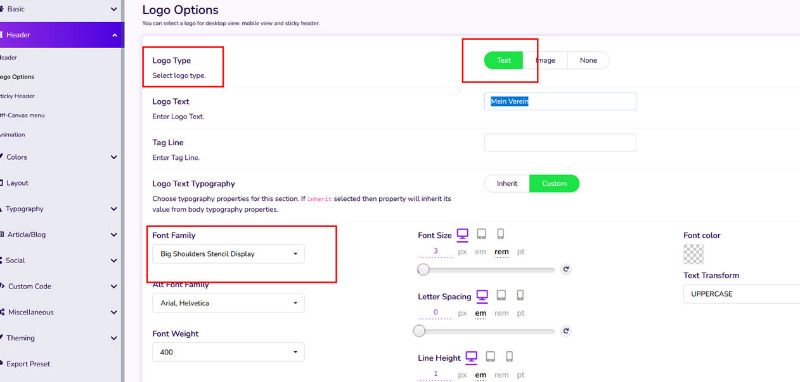800x382 pixels.
Task: Click the Layout icon in sidebar
Action: [2, 183]
